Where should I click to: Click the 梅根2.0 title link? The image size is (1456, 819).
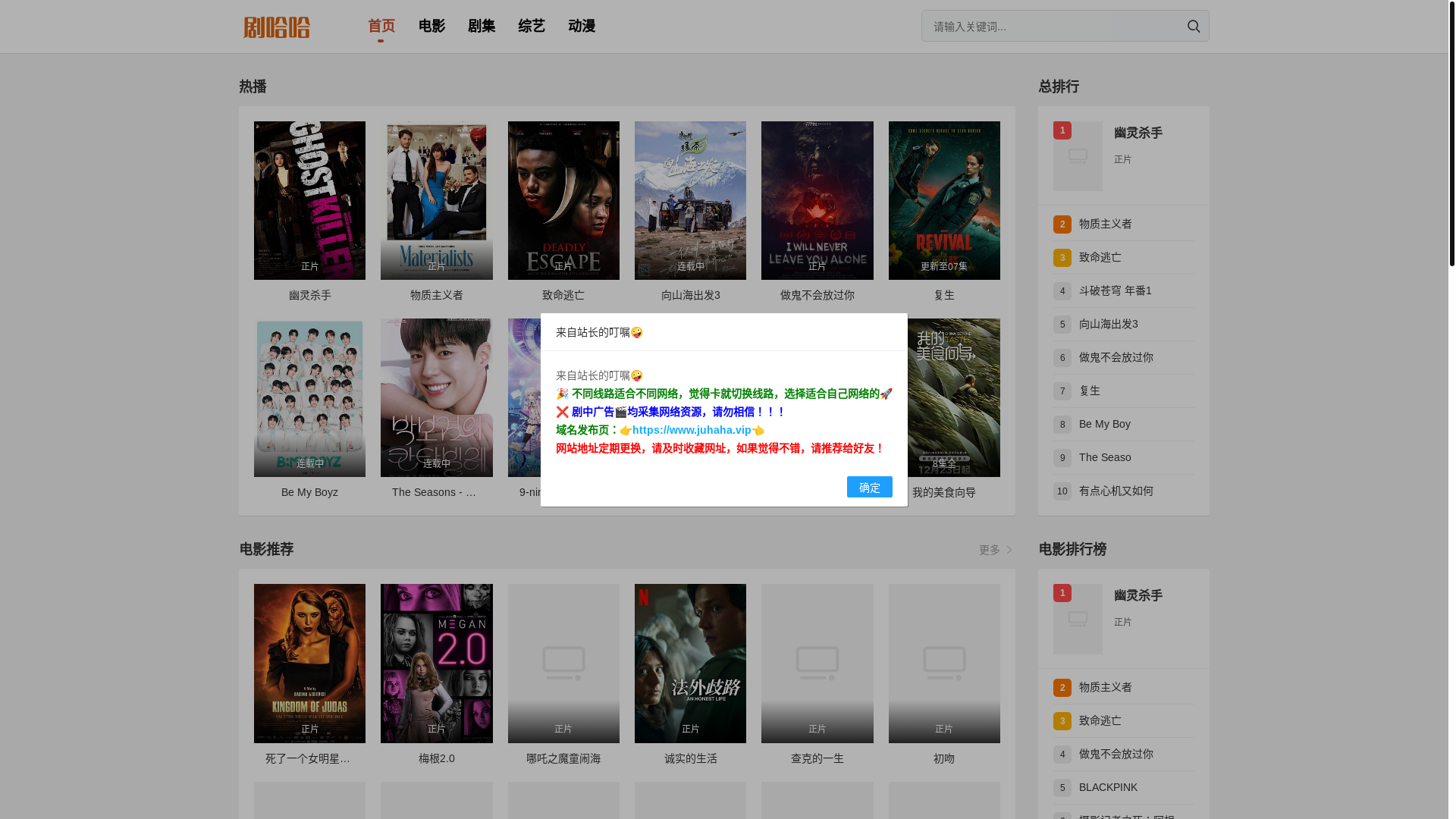pos(436,758)
